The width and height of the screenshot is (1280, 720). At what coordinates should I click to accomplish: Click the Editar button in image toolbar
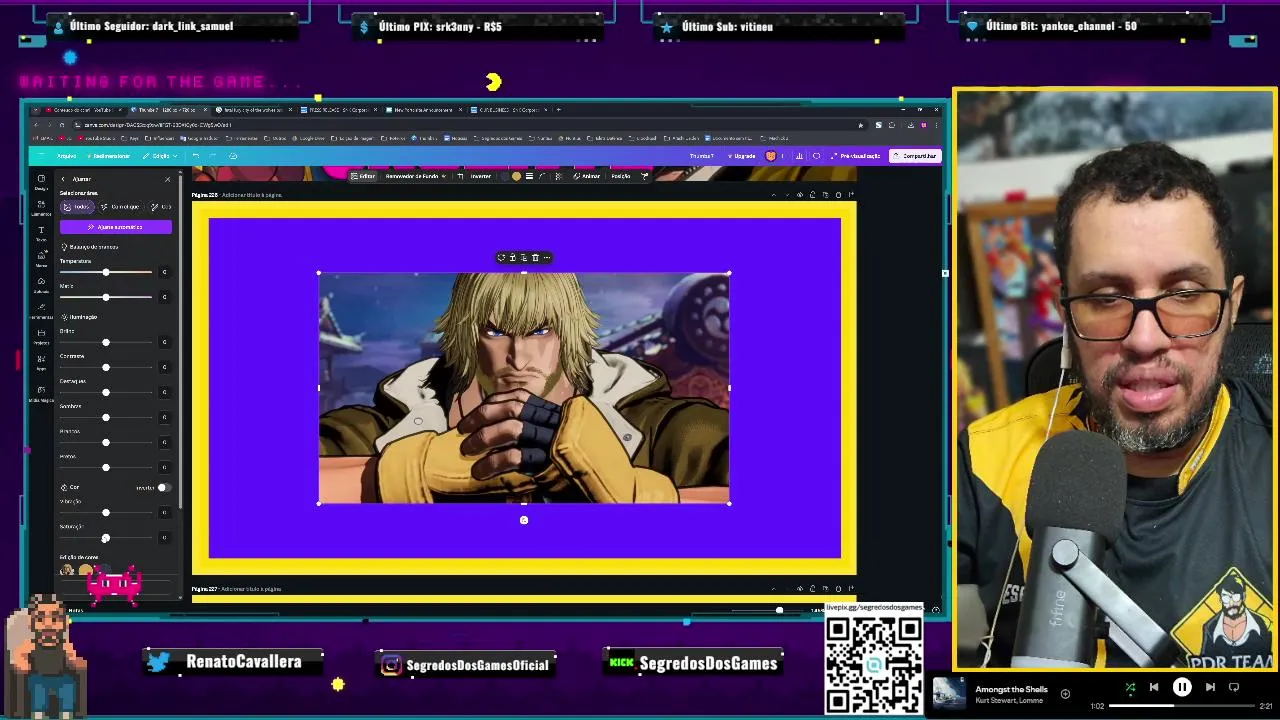point(363,176)
